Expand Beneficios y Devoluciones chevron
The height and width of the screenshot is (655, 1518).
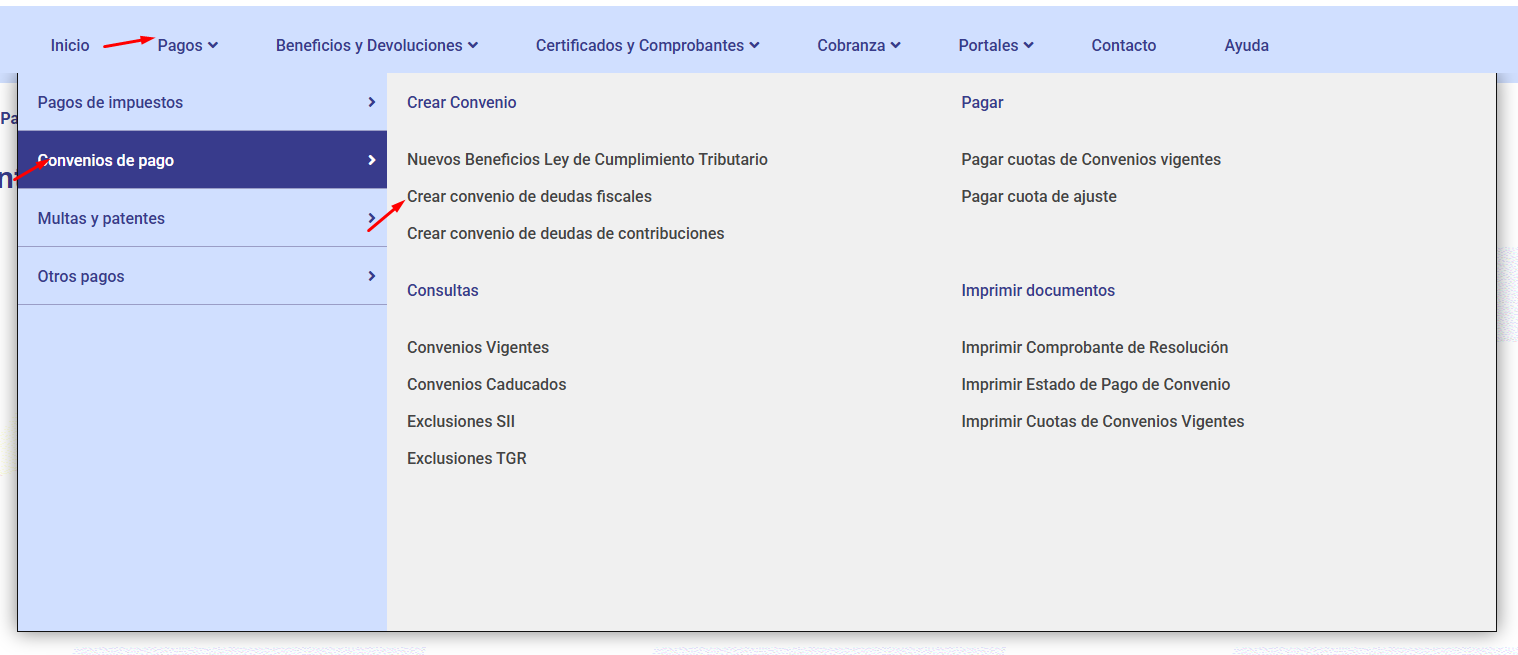coord(473,45)
